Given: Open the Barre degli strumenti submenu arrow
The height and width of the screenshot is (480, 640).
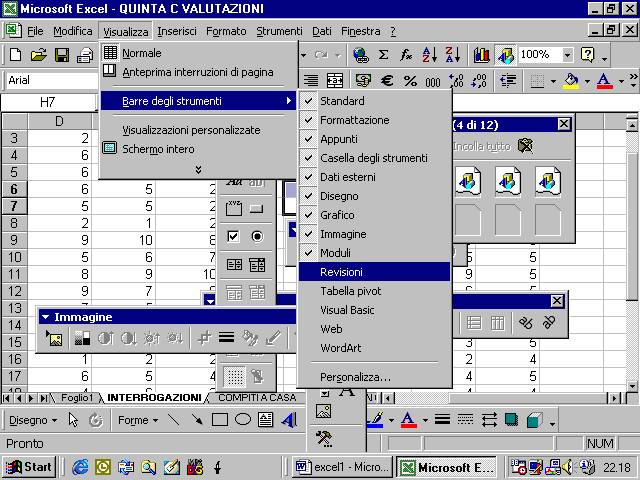Looking at the screenshot, I should coord(289,100).
